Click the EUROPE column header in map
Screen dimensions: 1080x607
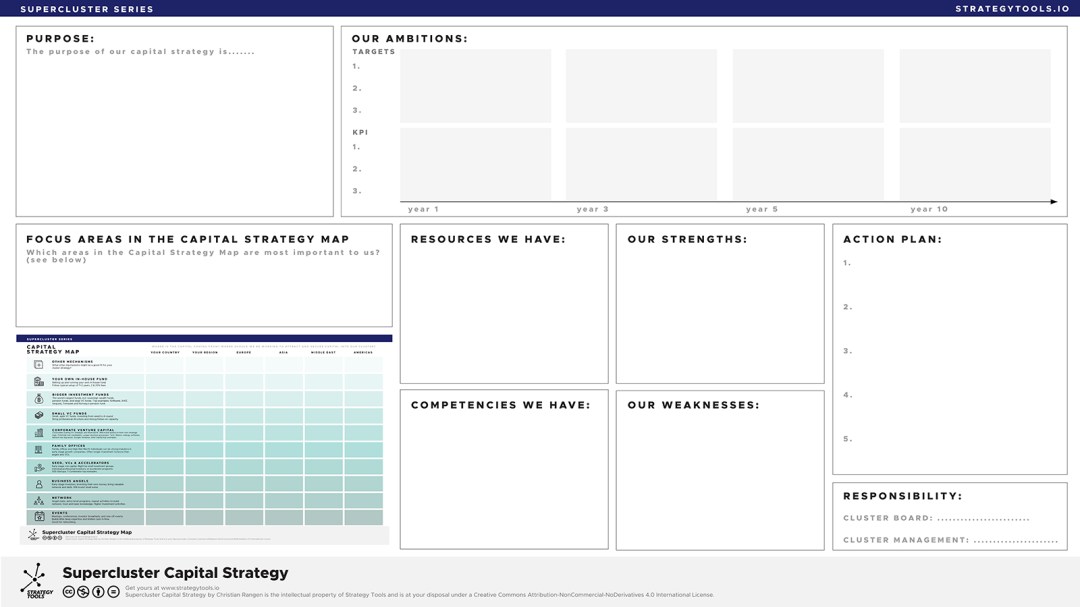(244, 352)
